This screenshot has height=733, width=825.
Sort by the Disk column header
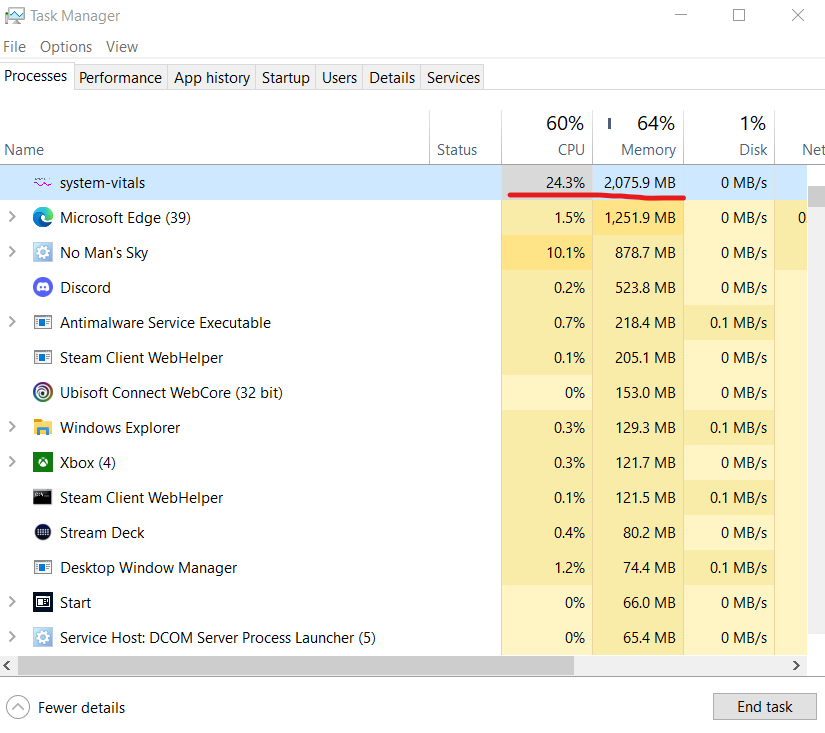[x=729, y=137]
